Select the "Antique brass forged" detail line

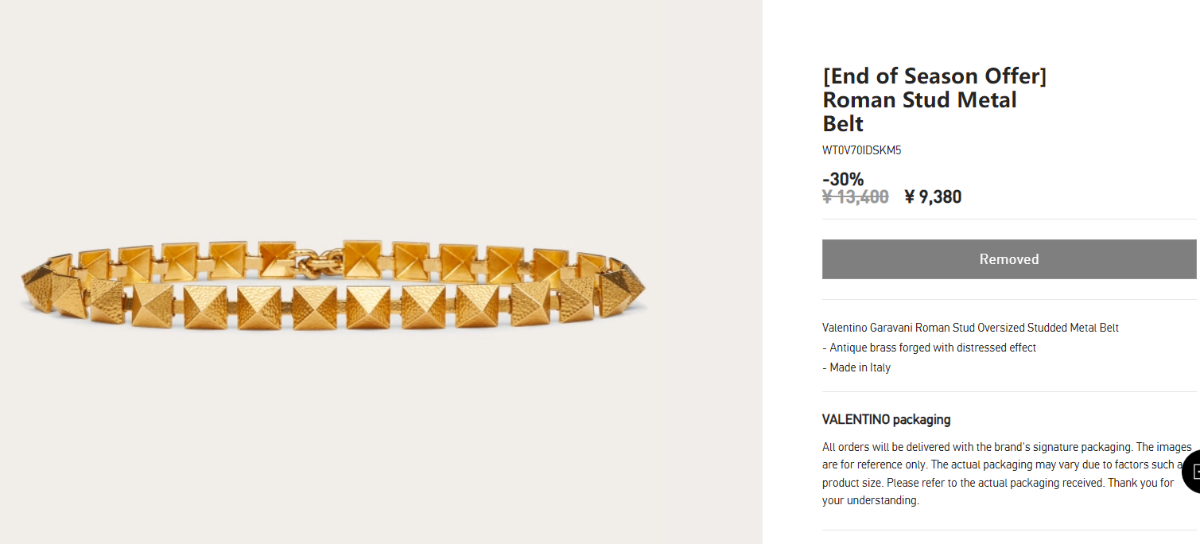coord(932,348)
